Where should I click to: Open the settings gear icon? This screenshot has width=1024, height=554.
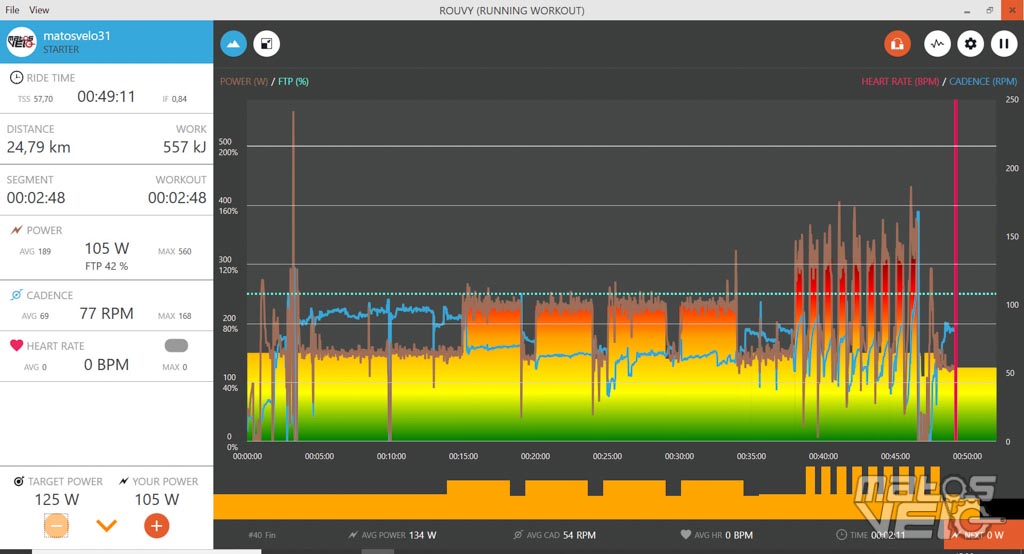tap(970, 44)
